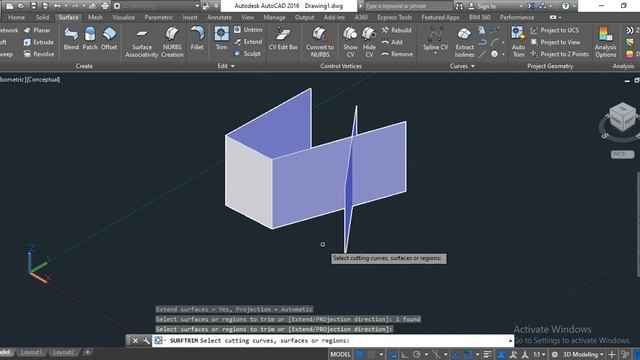Image resolution: width=640 pixels, height=360 pixels.
Task: Open the annotation scale 1:1 dropdown
Action: (x=539, y=354)
